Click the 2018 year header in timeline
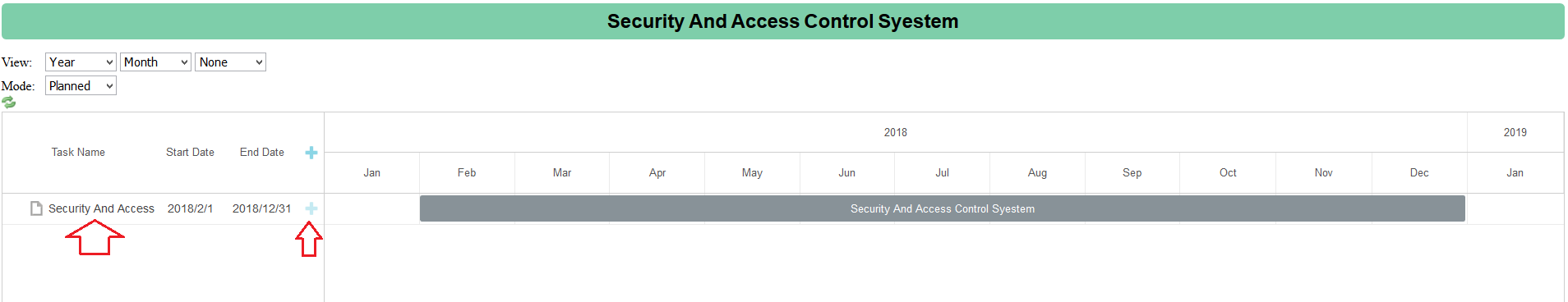 tap(896, 132)
